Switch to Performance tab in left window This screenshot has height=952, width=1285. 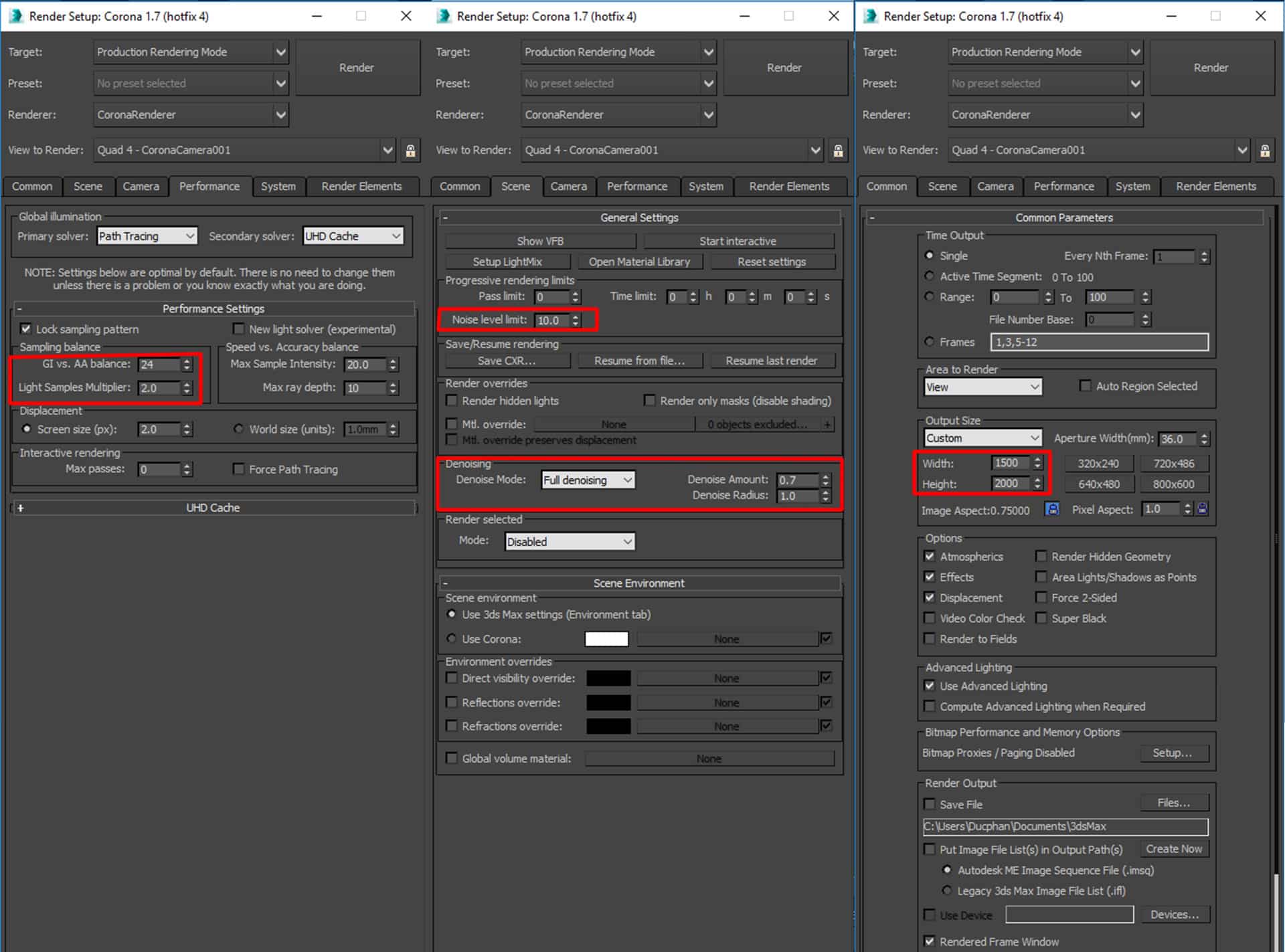[209, 187]
